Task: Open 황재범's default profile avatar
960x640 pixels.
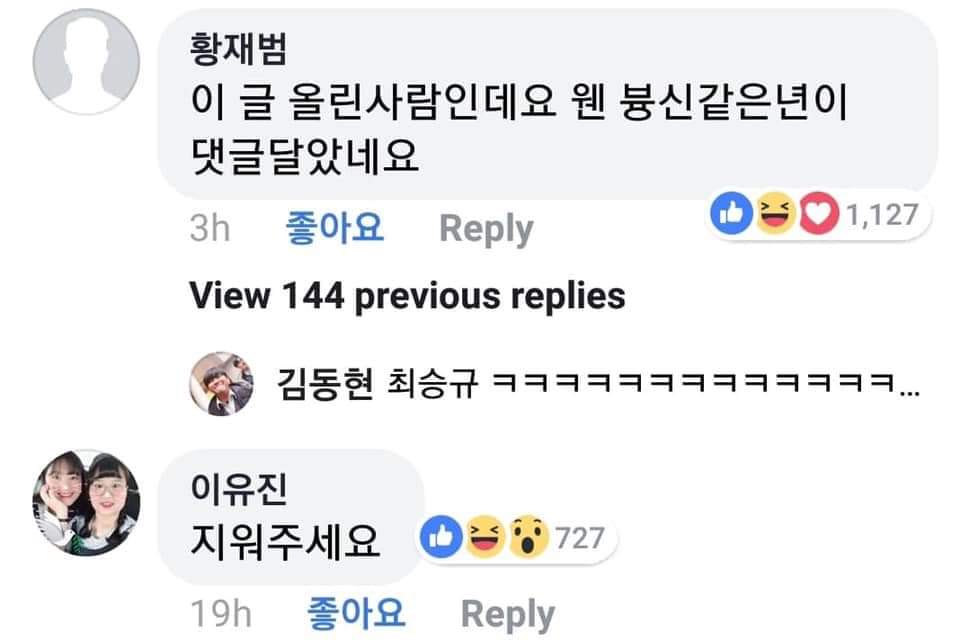Action: 86,61
